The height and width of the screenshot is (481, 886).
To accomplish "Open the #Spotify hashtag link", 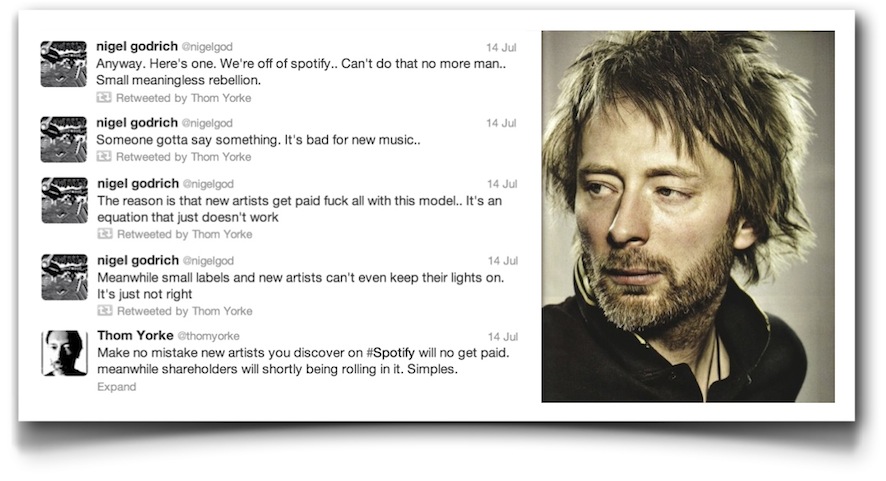I will click(x=390, y=353).
